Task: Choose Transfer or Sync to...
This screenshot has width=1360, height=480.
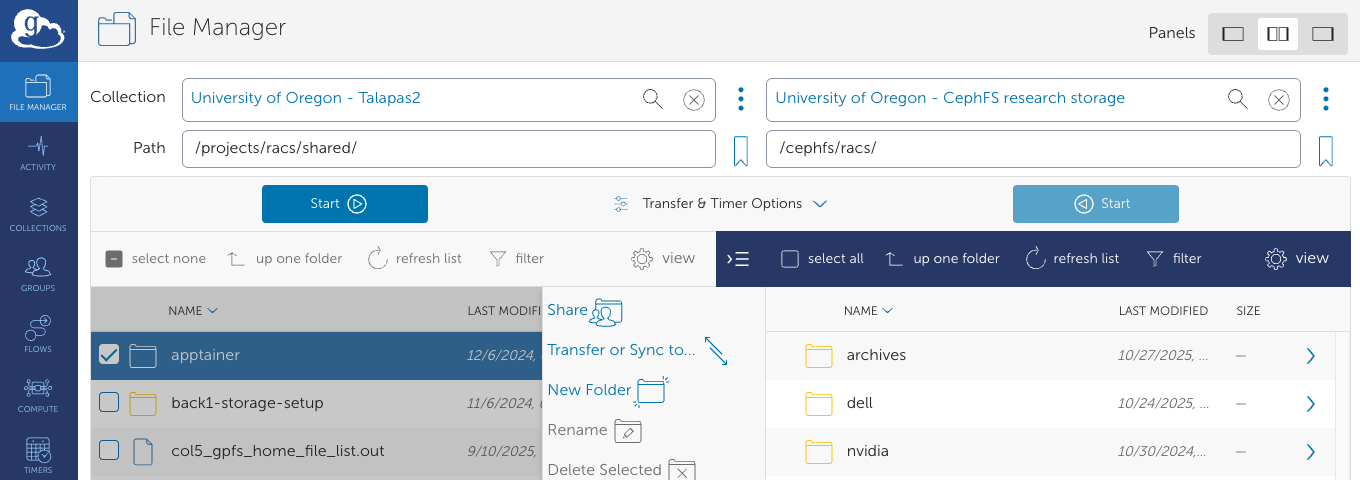Action: click(x=638, y=350)
